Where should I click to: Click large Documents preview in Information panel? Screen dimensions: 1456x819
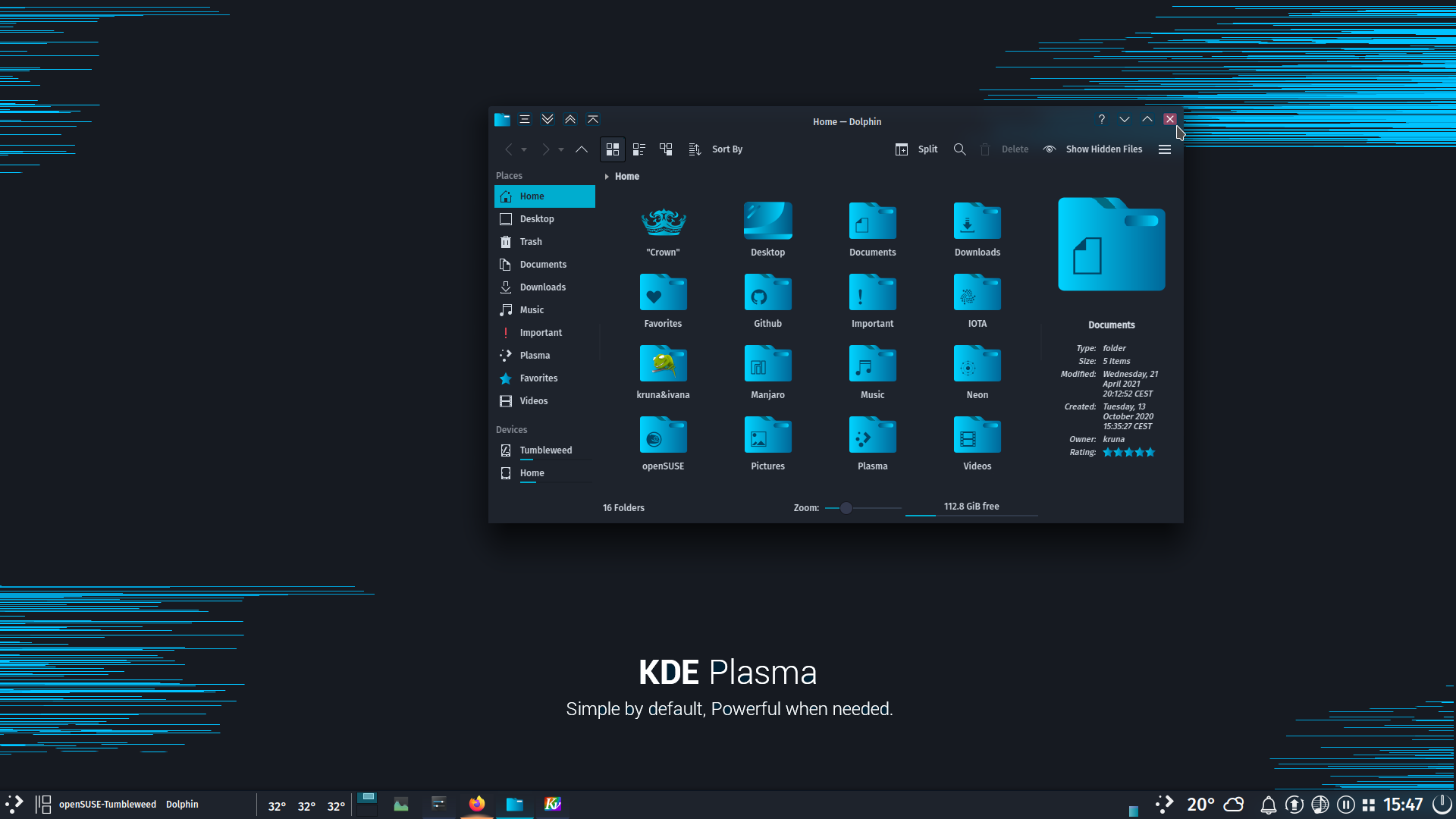[1112, 244]
